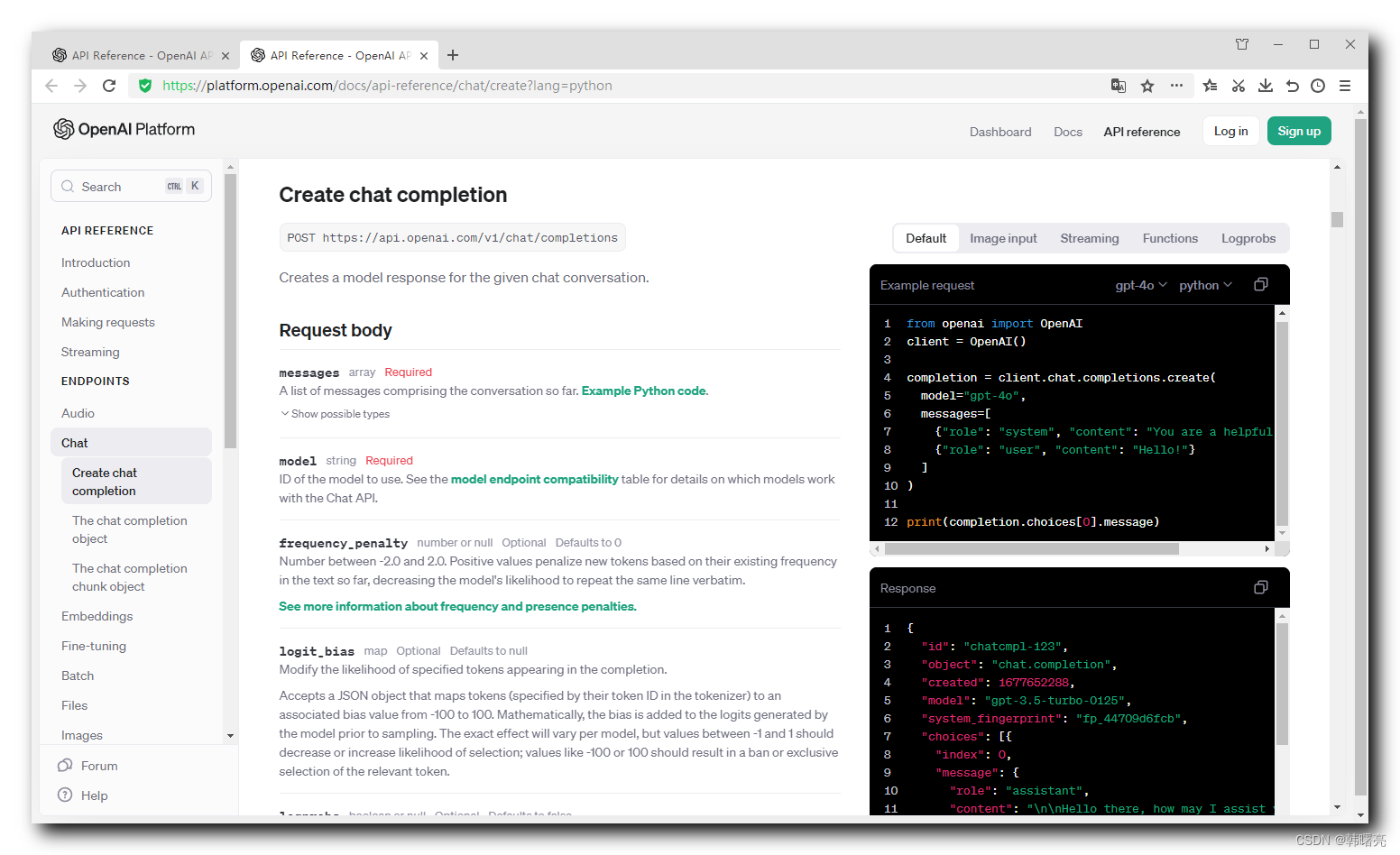Open the favorites list icon

(x=1211, y=86)
